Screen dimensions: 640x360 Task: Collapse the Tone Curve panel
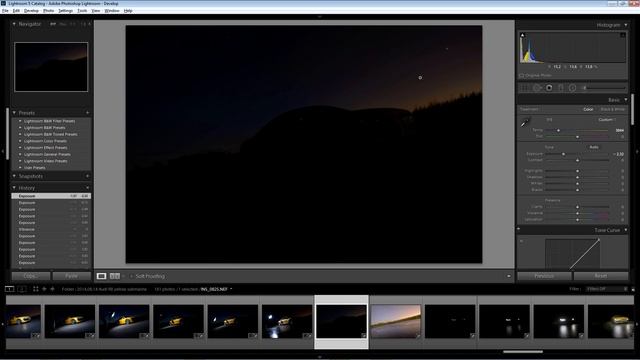click(626, 230)
